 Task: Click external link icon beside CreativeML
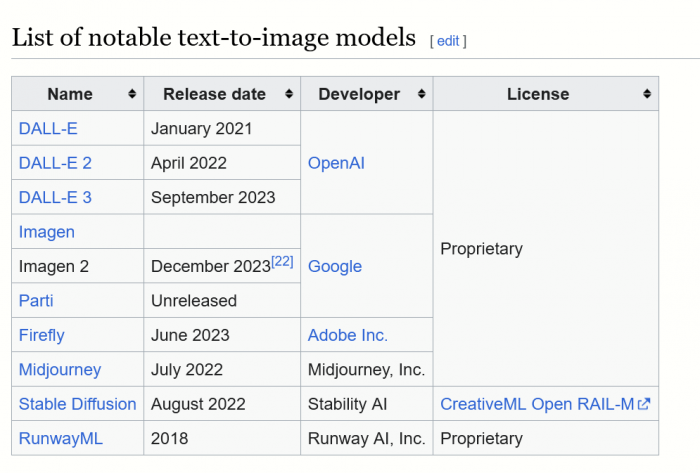pos(644,405)
